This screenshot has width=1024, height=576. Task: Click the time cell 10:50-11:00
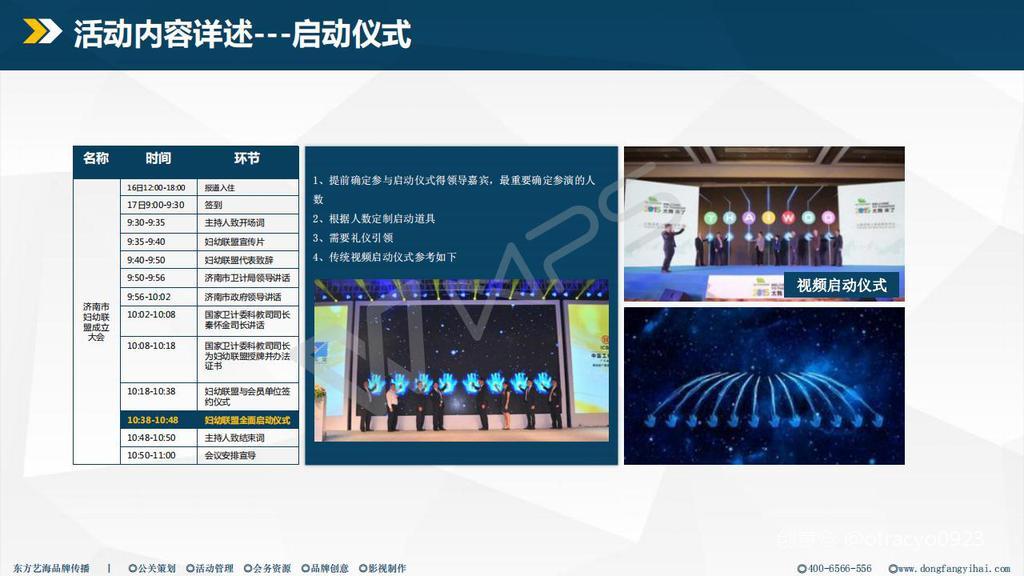click(x=159, y=455)
